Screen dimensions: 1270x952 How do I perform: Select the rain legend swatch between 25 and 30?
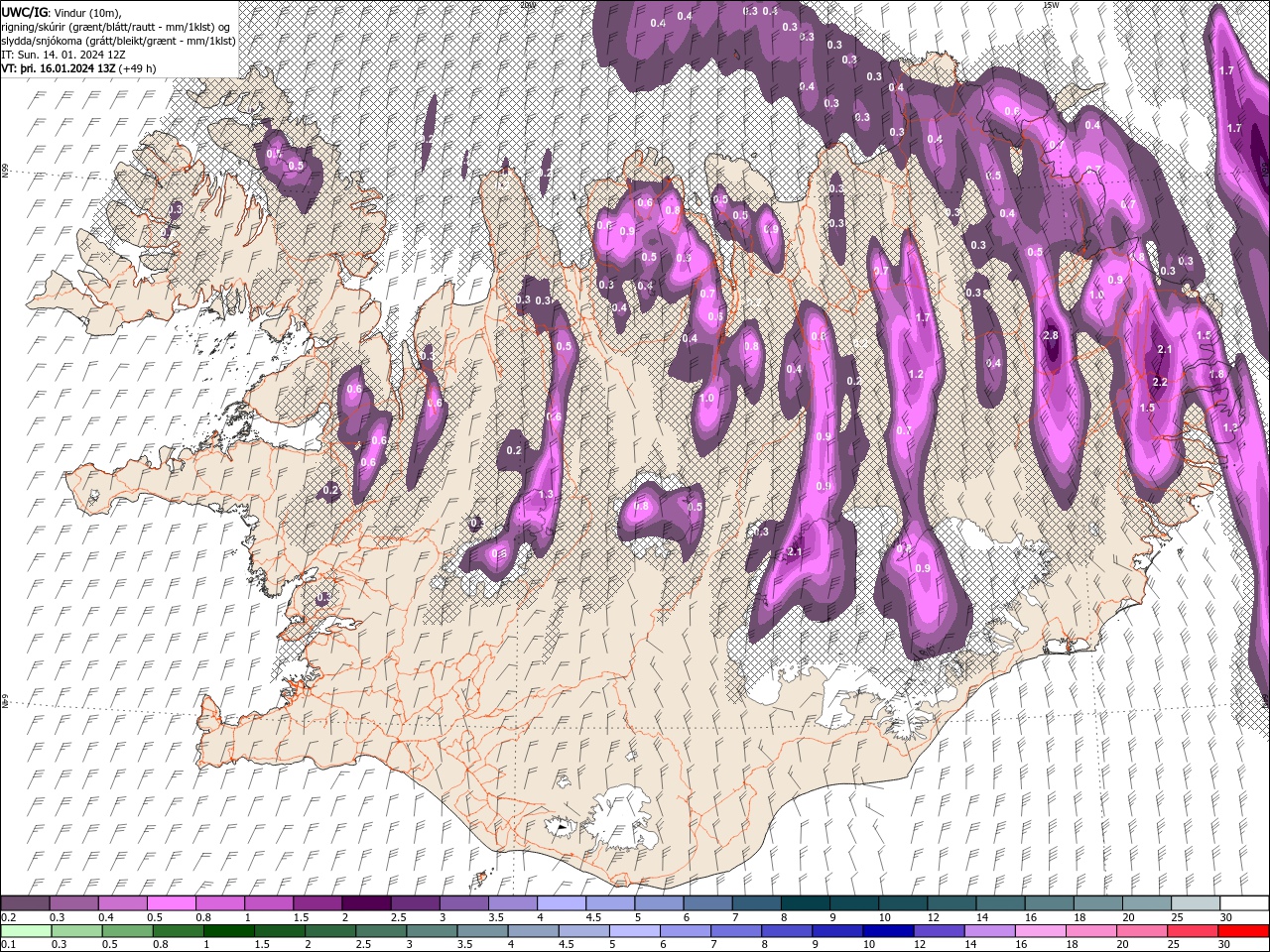[1192, 931]
